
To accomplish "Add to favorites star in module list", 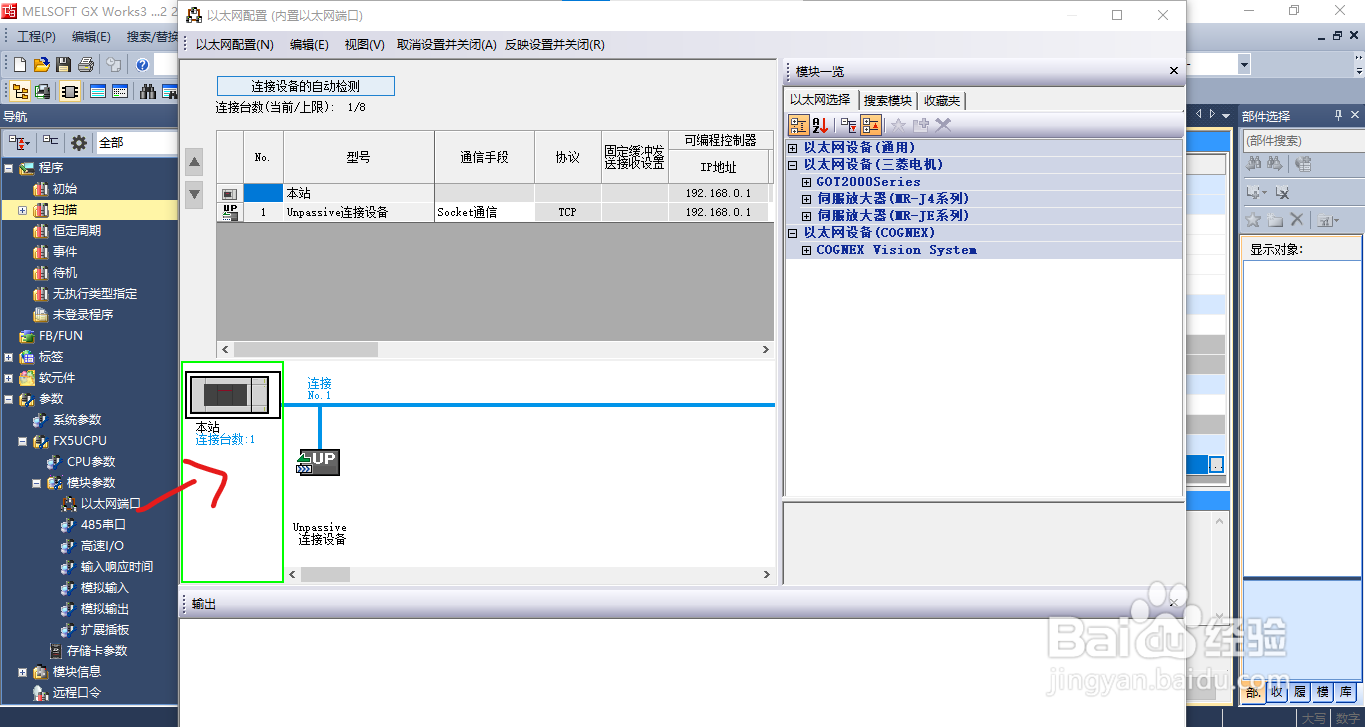I will click(x=898, y=125).
